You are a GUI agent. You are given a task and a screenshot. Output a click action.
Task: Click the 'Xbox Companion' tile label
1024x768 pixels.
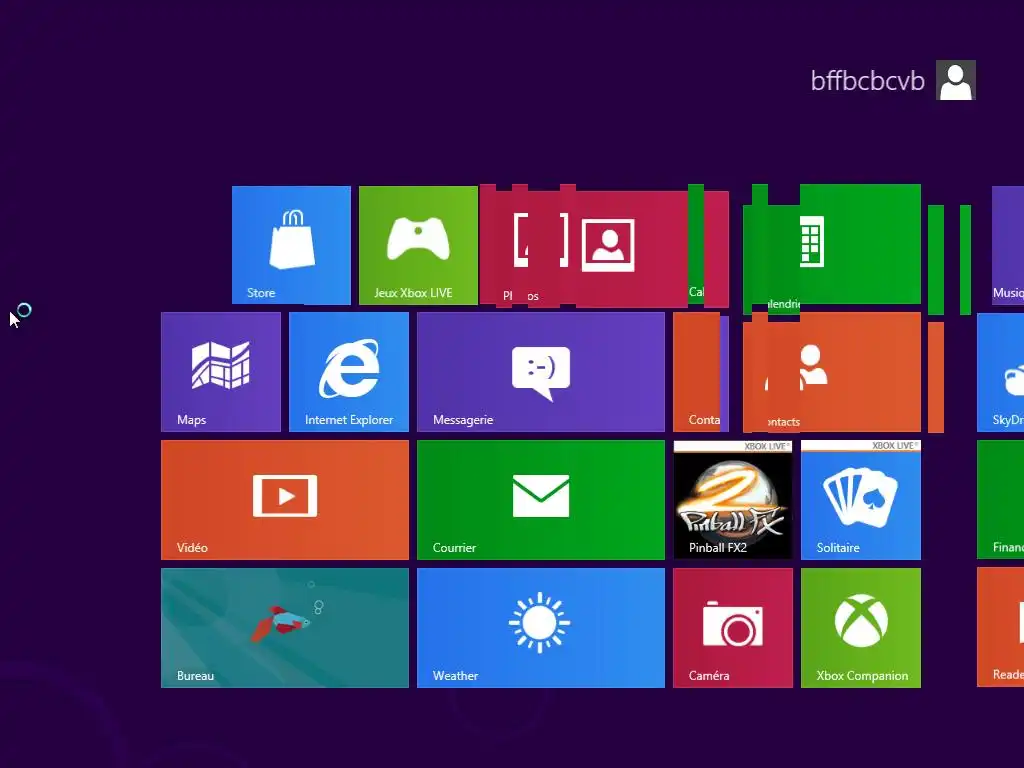pos(862,676)
